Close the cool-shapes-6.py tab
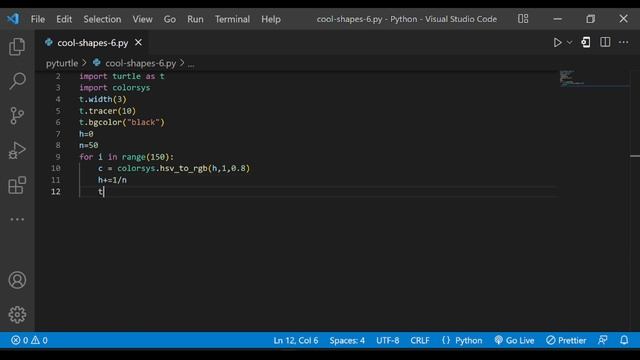The height and width of the screenshot is (360, 640). click(139, 42)
